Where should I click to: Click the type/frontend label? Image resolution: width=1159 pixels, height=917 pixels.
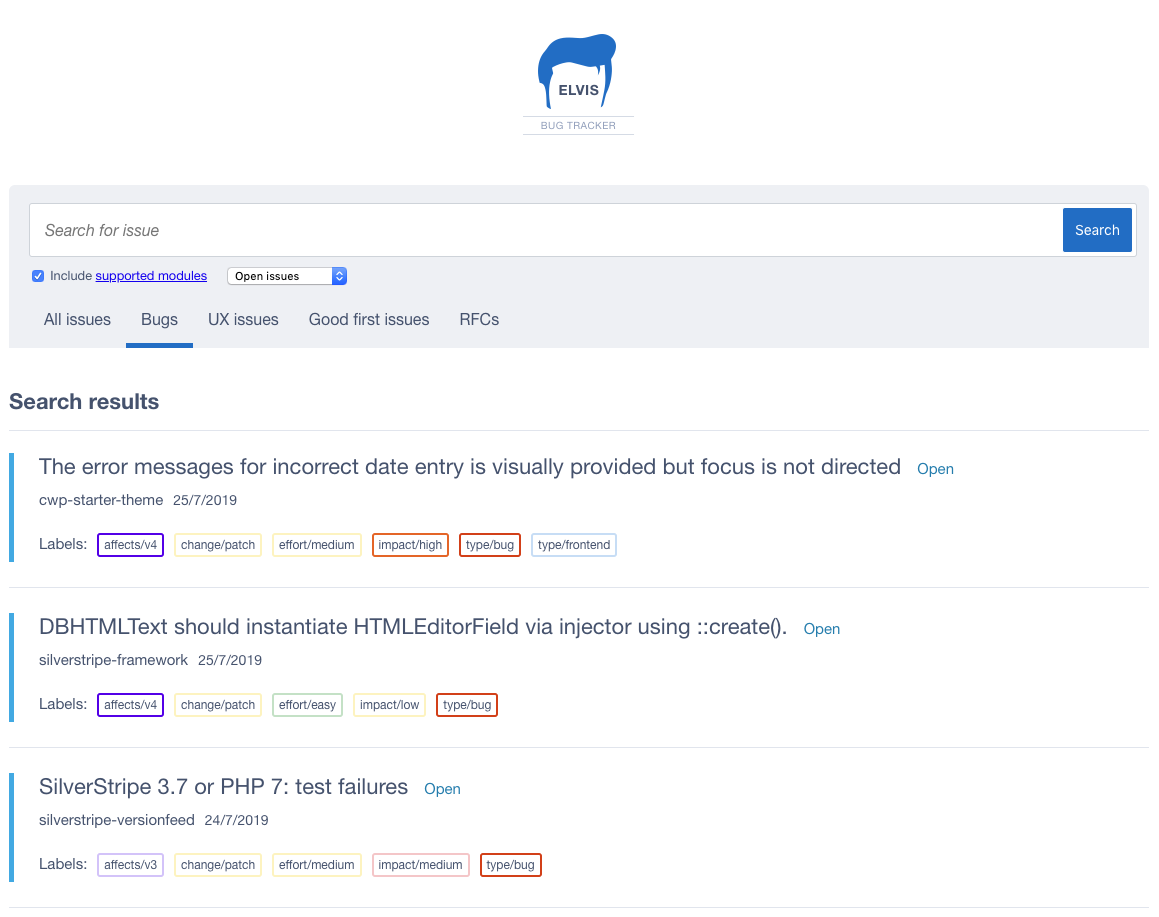(x=573, y=545)
